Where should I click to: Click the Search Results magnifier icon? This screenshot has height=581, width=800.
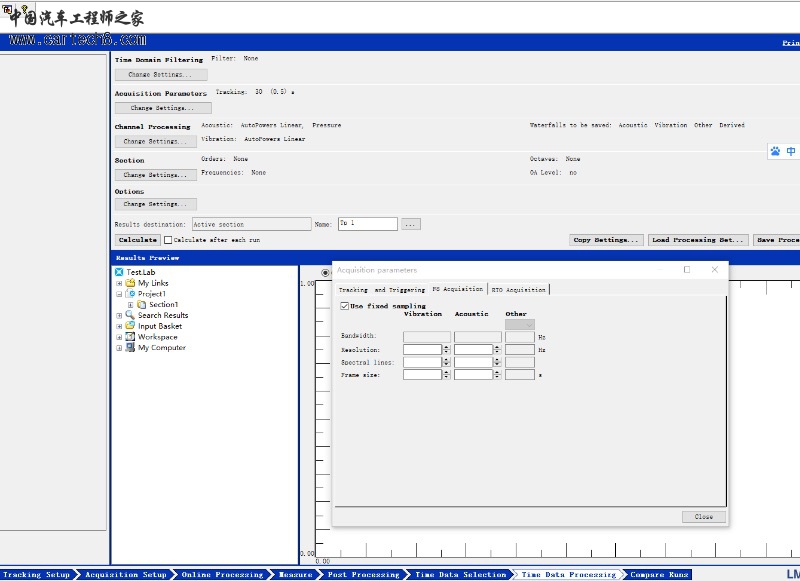coord(130,315)
